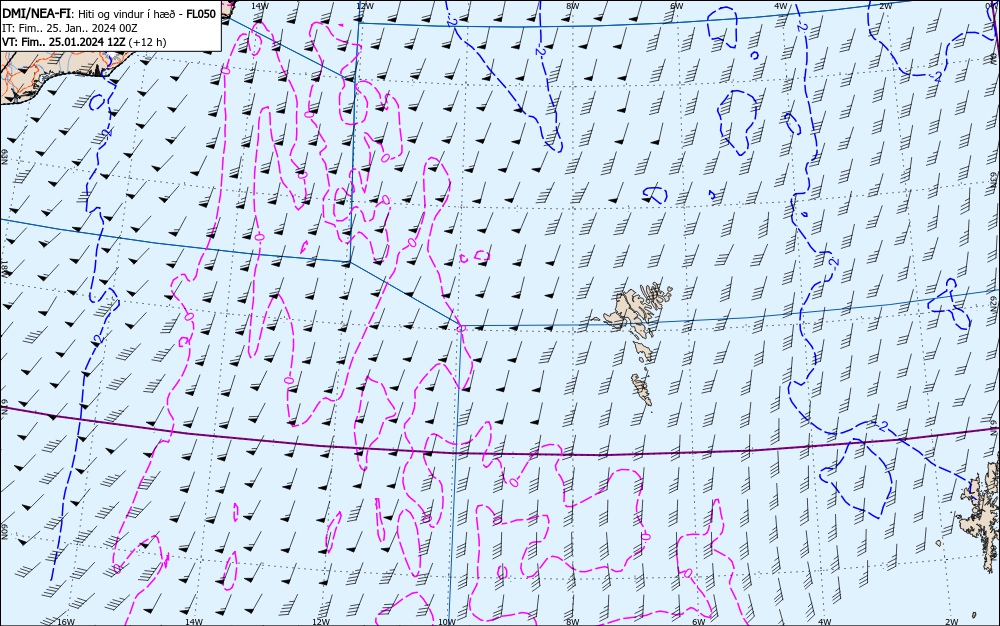Click the 4W longitude label on bottom edge
The height and width of the screenshot is (626, 1000).
point(824,622)
